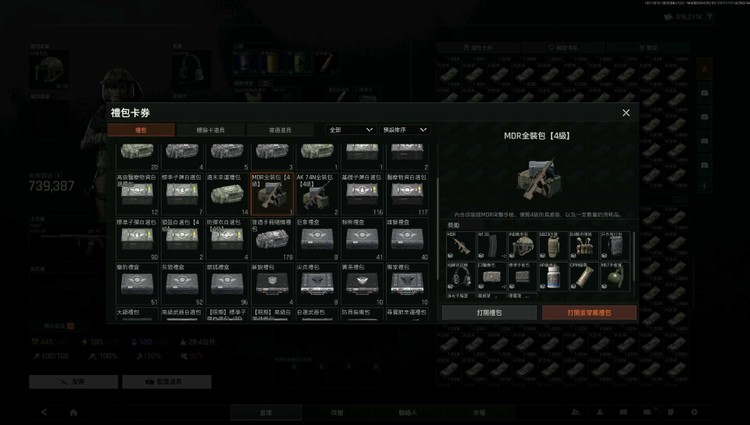Click the 配置道具 button behind the dialog
The image size is (750, 425).
point(166,382)
